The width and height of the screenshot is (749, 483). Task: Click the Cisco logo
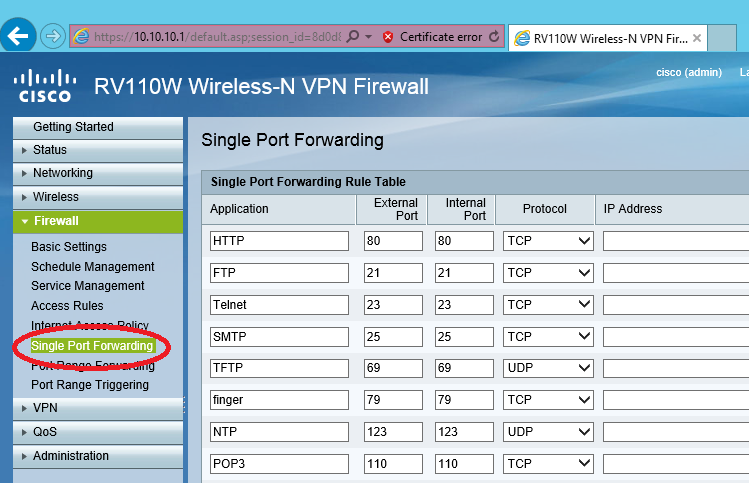(44, 86)
